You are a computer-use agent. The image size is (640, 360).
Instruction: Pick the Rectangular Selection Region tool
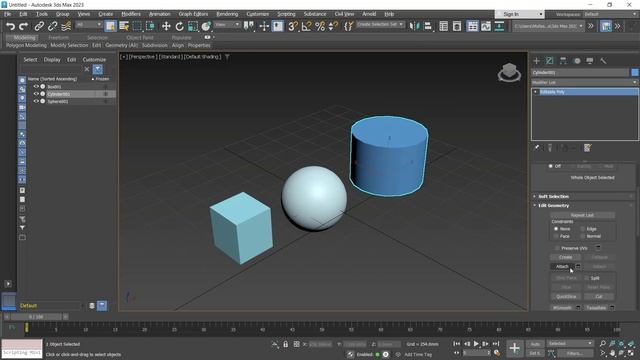click(137, 27)
